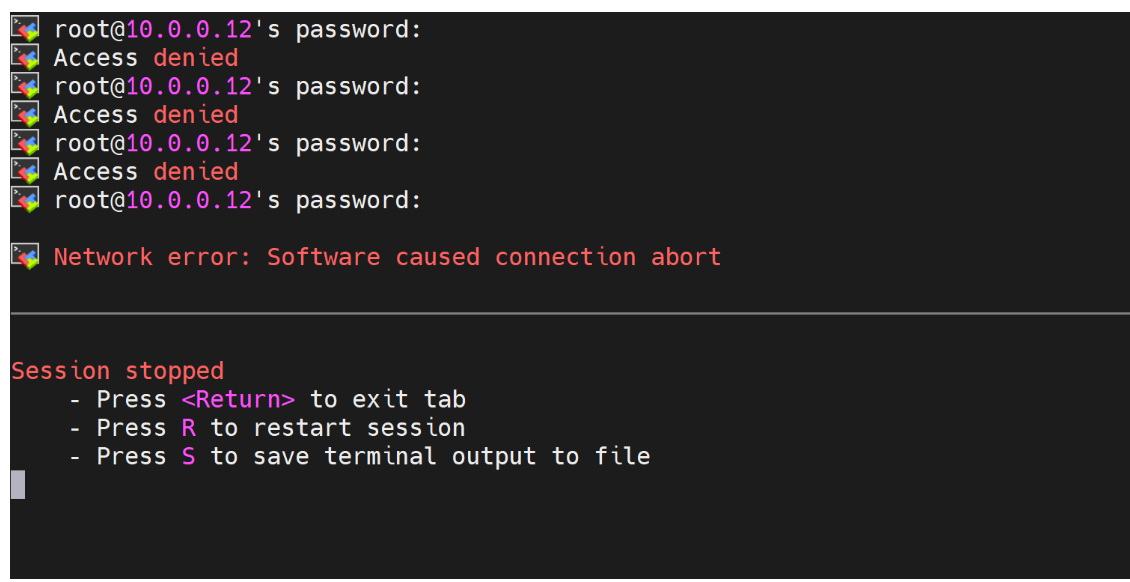The image size is (1130, 582).
Task: Click icon beside second Access denied line
Action: (x=26, y=115)
